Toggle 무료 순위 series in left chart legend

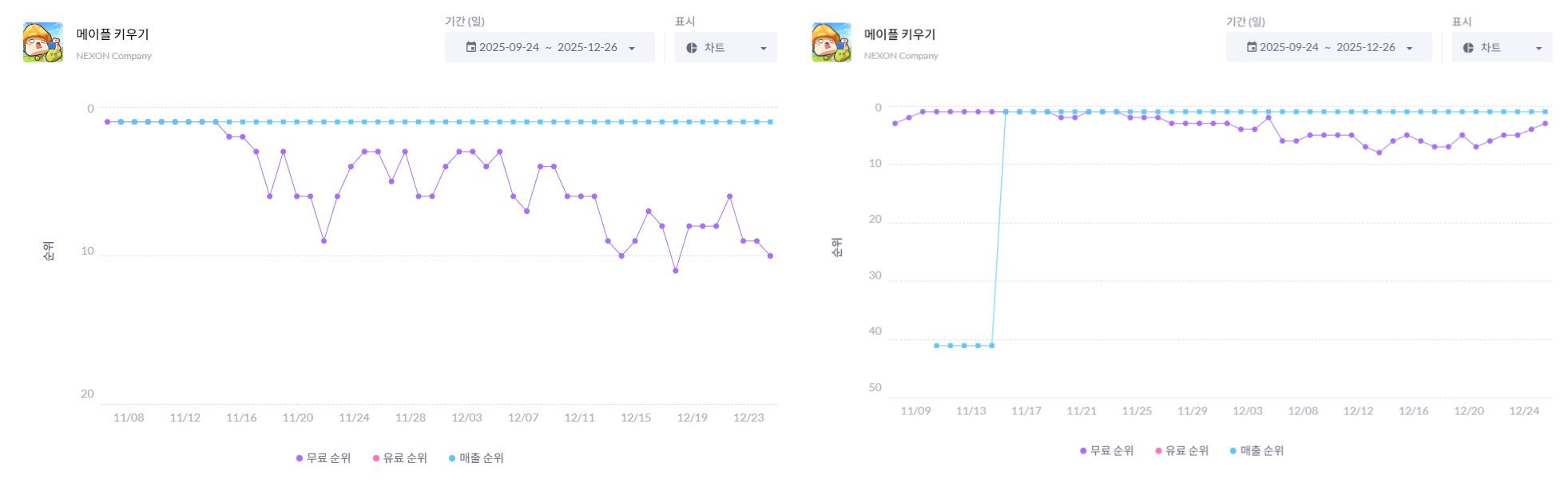[324, 458]
